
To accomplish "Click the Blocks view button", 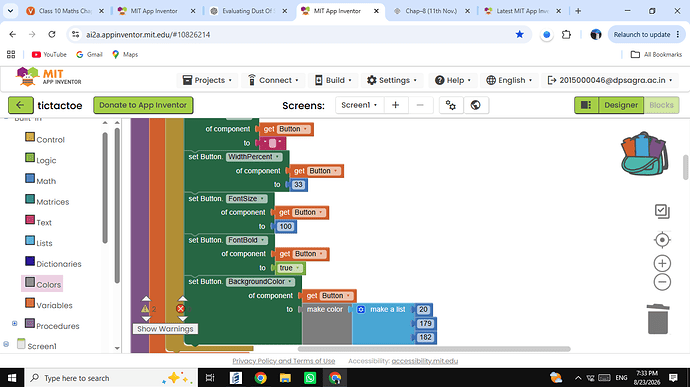I will [x=661, y=105].
